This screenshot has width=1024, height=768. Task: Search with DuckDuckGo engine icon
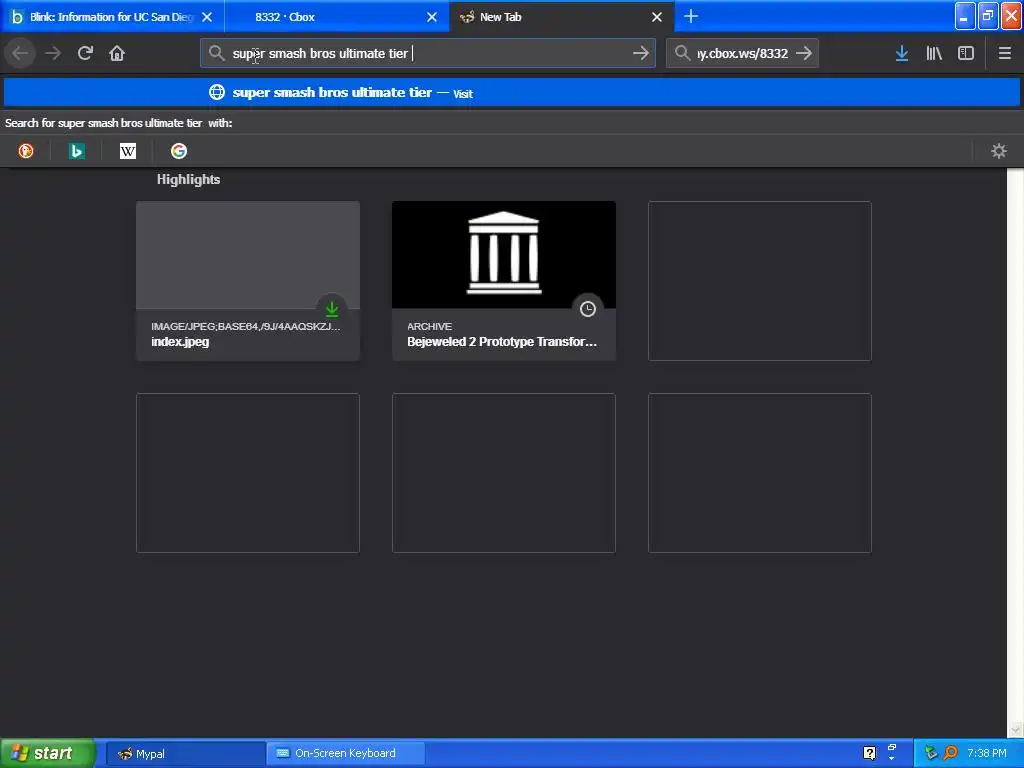click(26, 151)
